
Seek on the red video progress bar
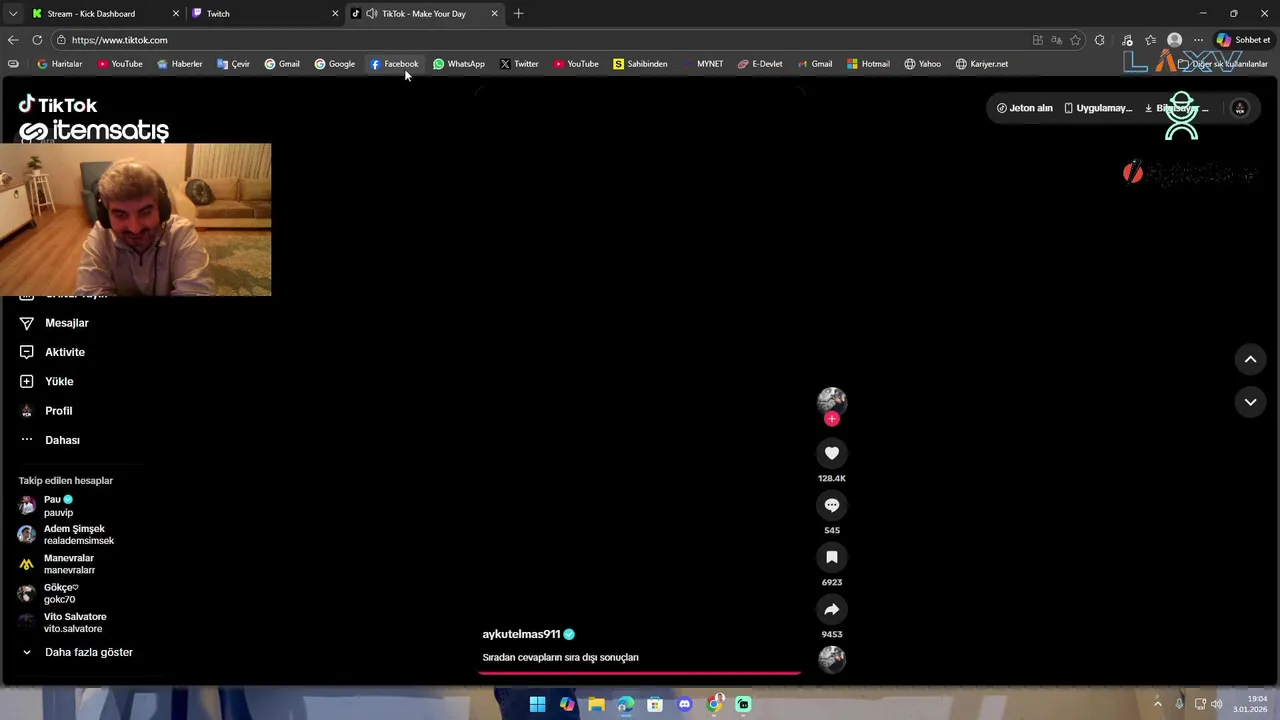[639, 673]
